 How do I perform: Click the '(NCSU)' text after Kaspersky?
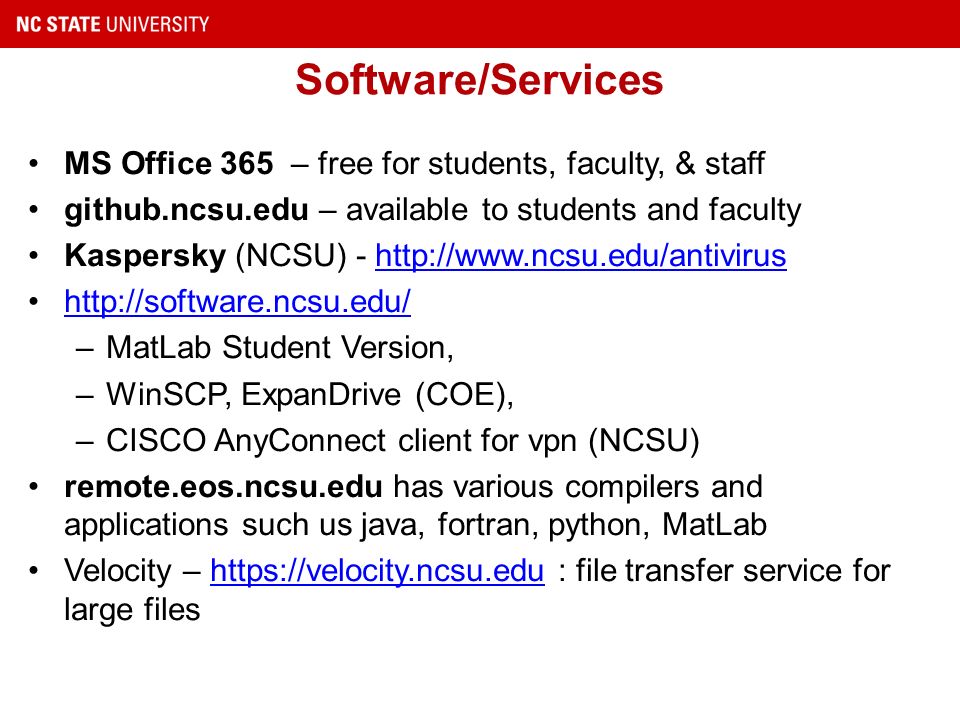(291, 256)
